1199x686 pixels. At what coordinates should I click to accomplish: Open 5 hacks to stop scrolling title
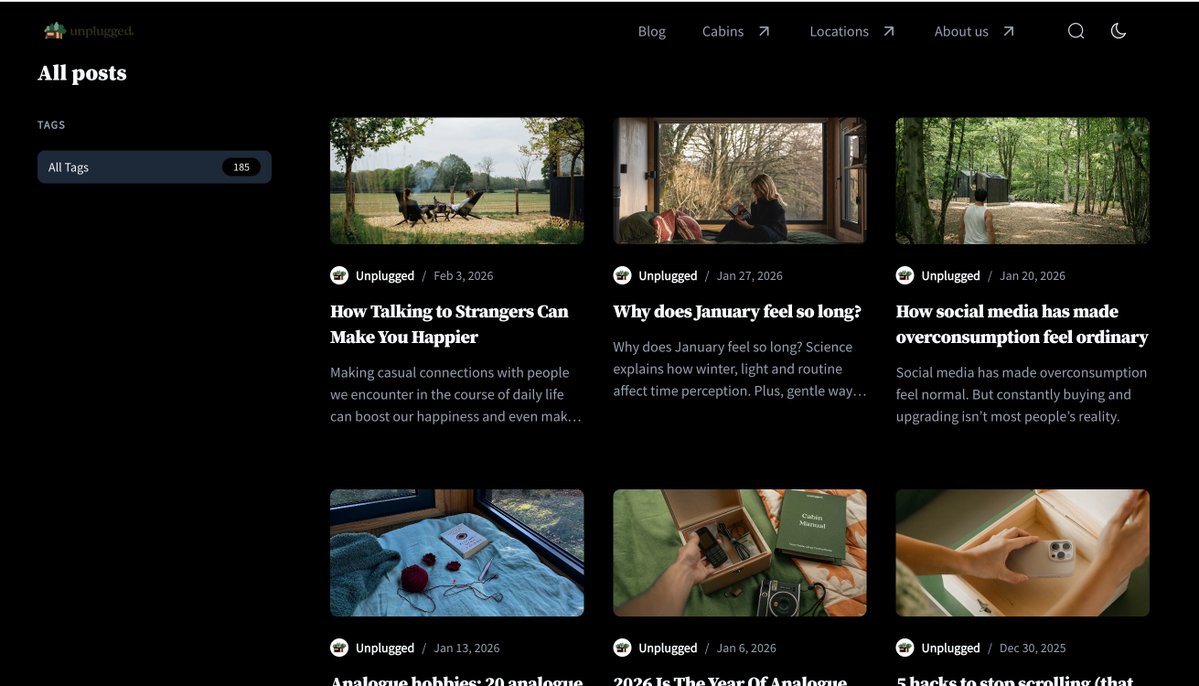coord(1015,680)
